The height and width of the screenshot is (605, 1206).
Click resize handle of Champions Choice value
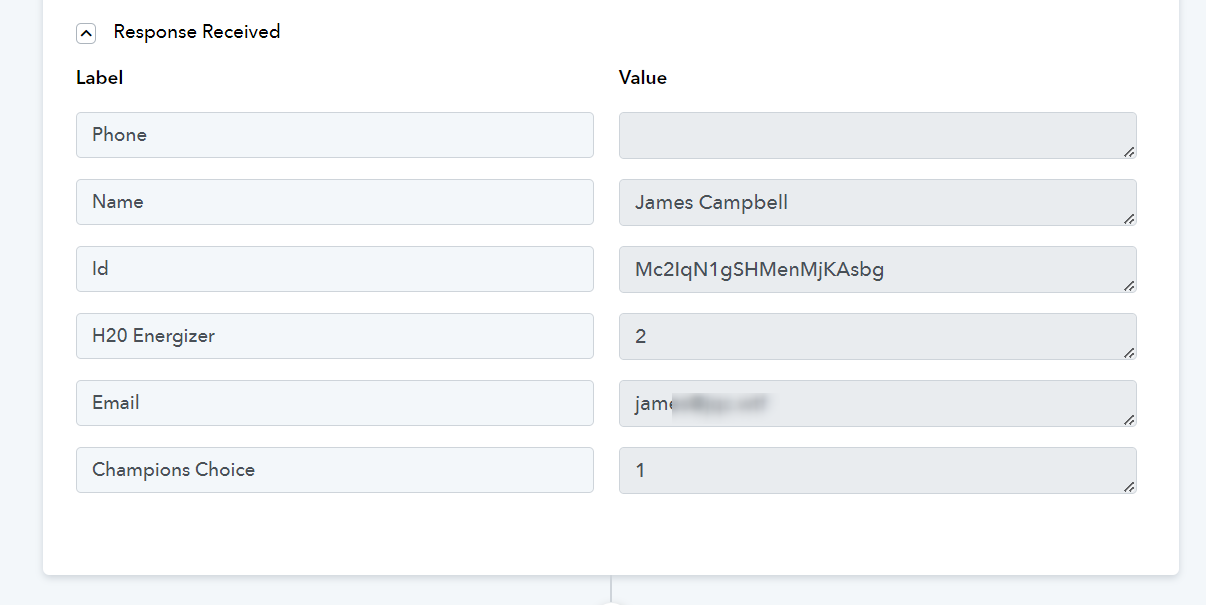[x=1129, y=486]
